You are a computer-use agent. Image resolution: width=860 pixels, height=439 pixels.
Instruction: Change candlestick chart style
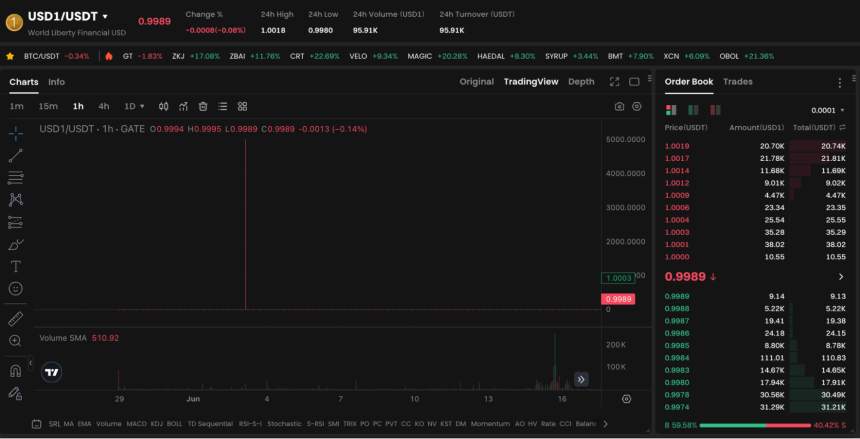point(163,106)
